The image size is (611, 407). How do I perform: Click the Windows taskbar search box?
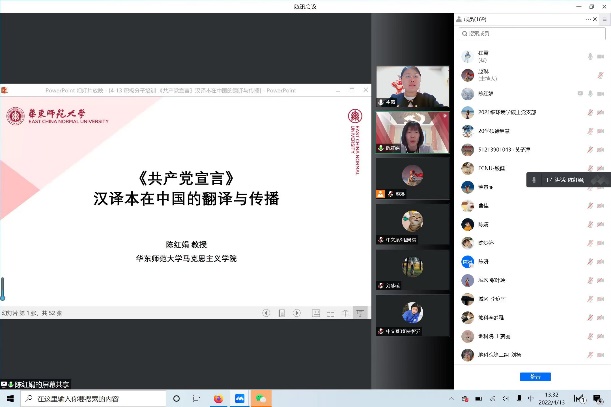click(x=94, y=398)
